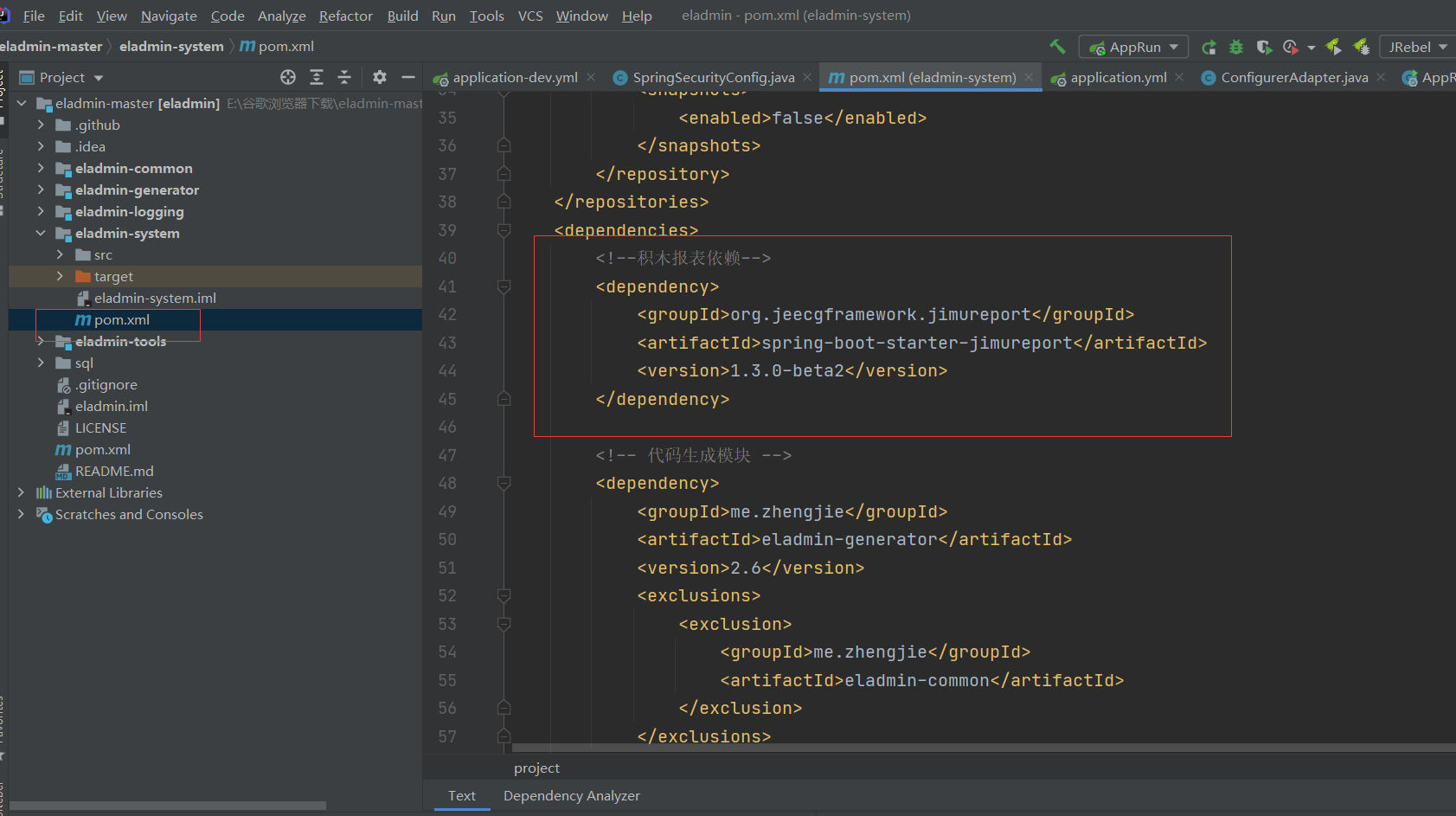Open Project panel settings gear
The height and width of the screenshot is (816, 1456).
[x=379, y=77]
